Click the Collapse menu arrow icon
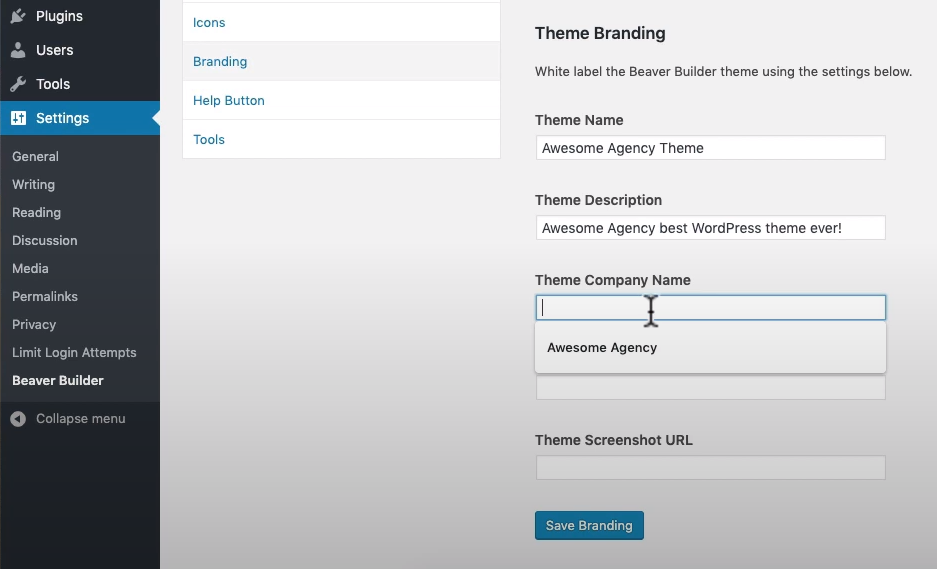This screenshot has width=937, height=569. [18, 419]
